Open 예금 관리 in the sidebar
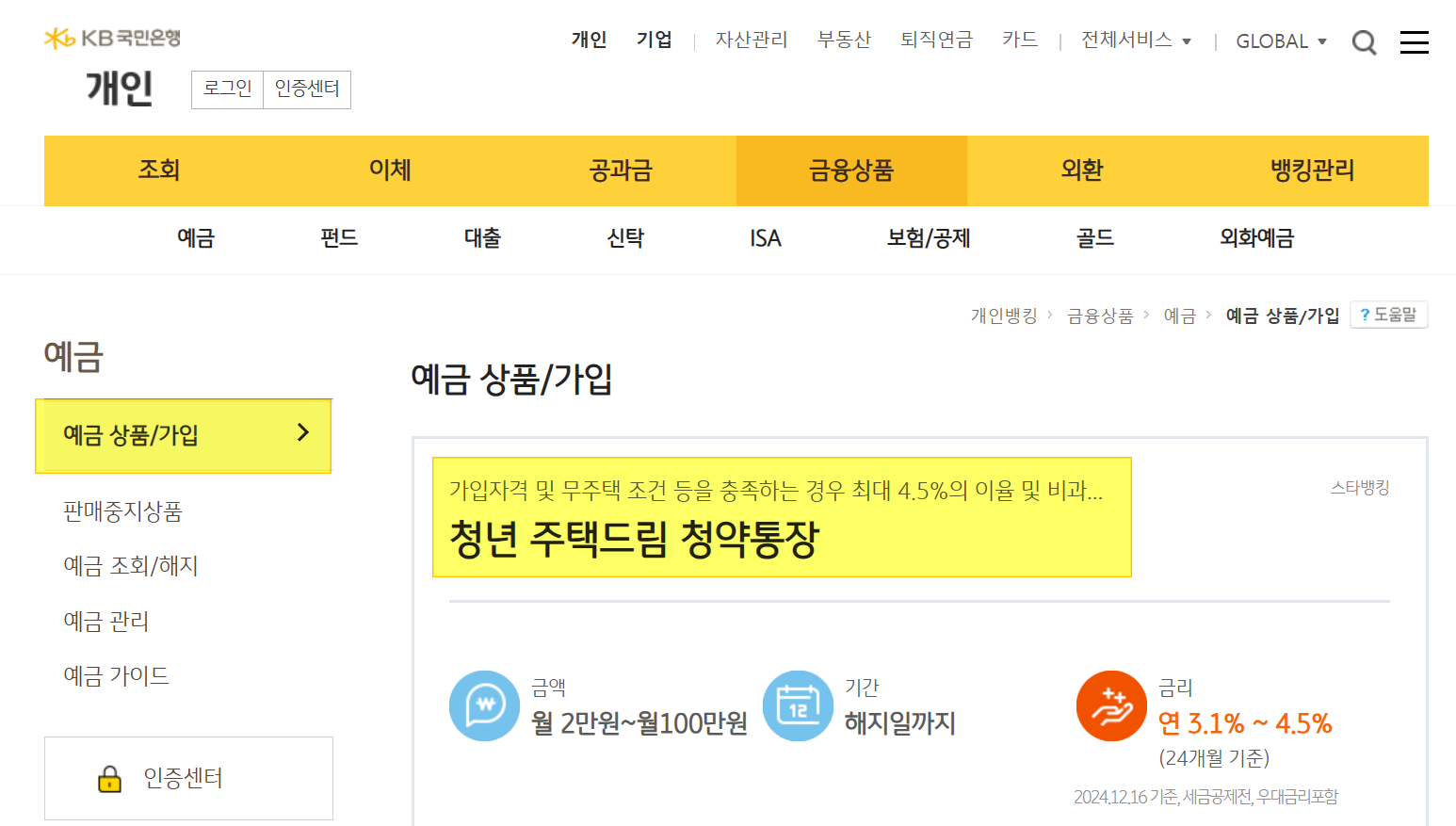This screenshot has width=1456, height=826. (x=105, y=622)
